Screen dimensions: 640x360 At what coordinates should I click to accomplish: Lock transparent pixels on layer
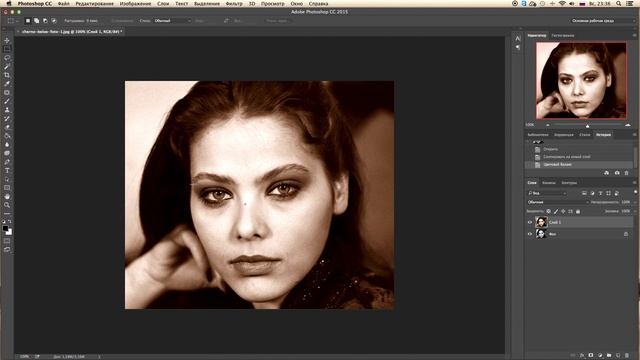coord(549,211)
